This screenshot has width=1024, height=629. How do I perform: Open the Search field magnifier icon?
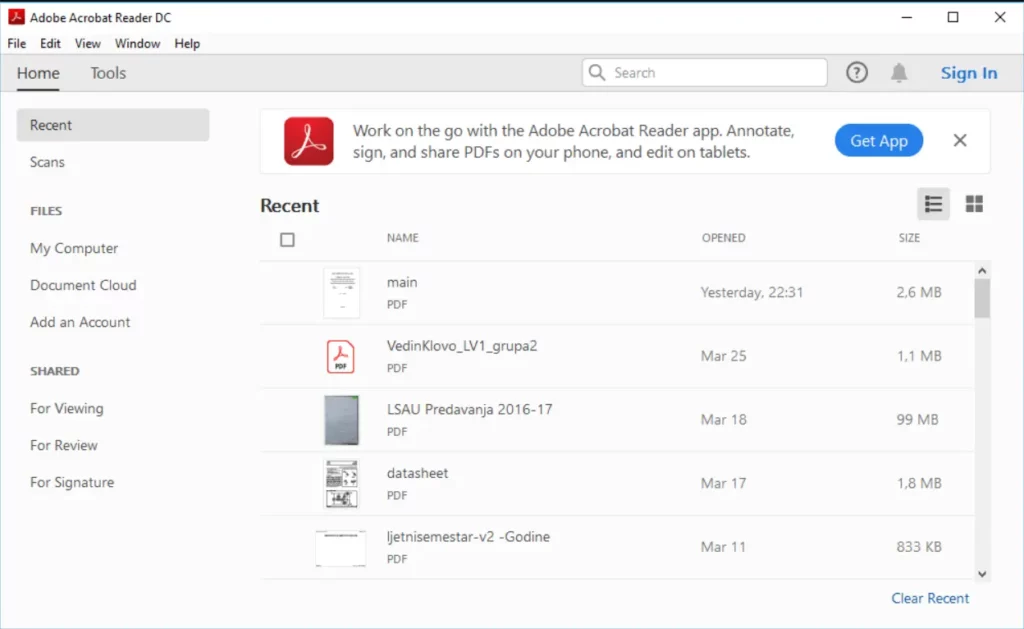(x=597, y=72)
